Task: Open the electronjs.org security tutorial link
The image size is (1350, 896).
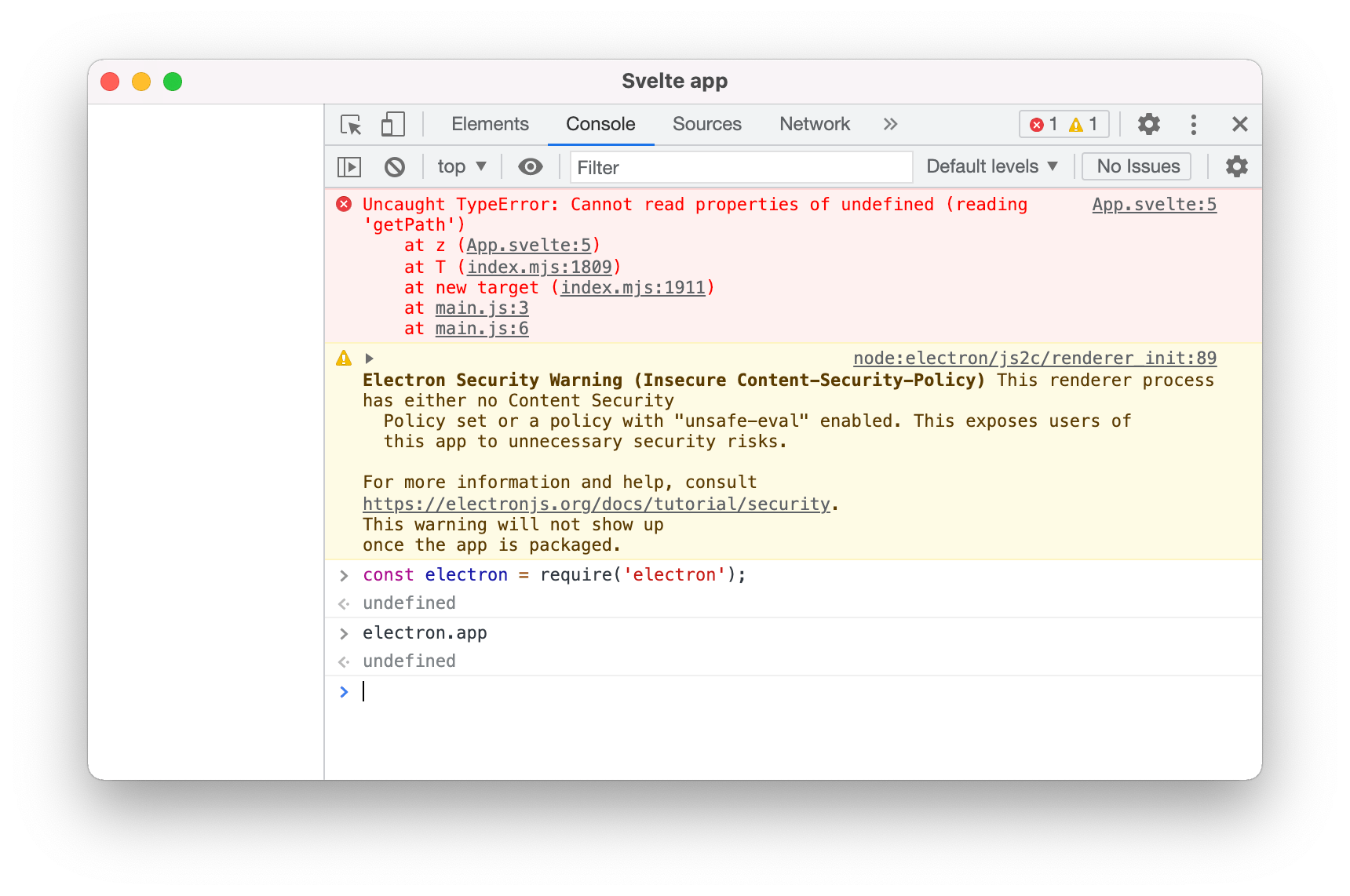Action: 596,504
